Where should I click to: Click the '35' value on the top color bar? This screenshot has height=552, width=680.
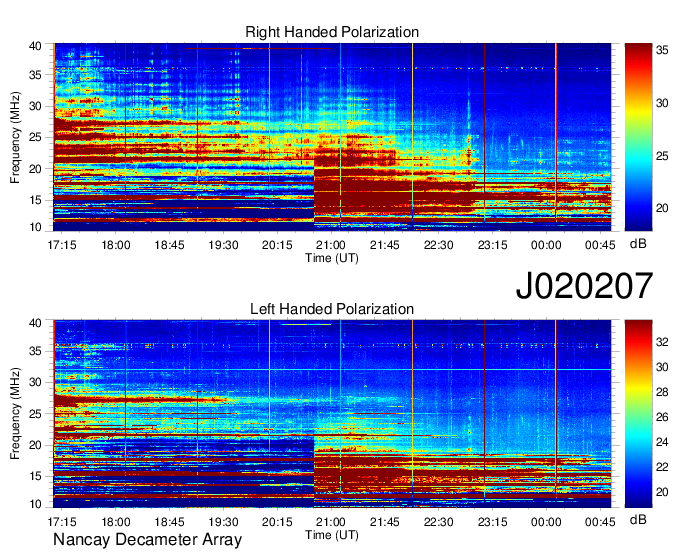point(662,50)
